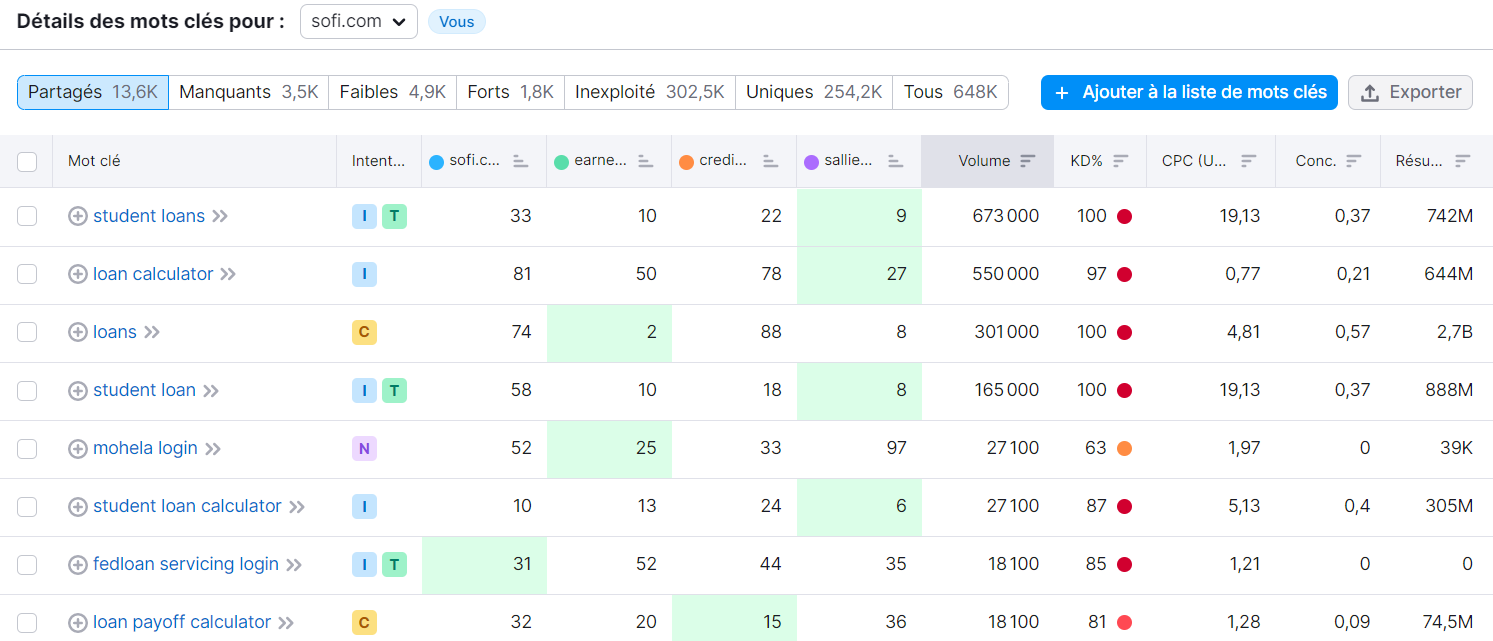Click 'Ajouter à la liste de mots clés' button
The image size is (1493, 641).
click(1189, 92)
